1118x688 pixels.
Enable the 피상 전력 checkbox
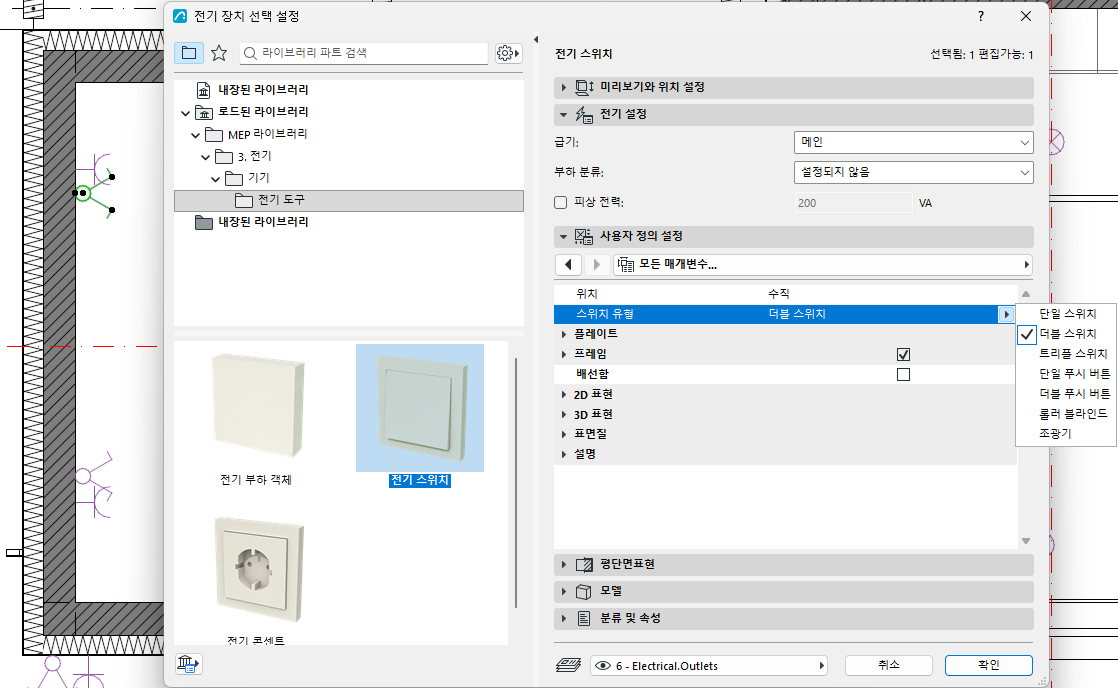pos(560,202)
